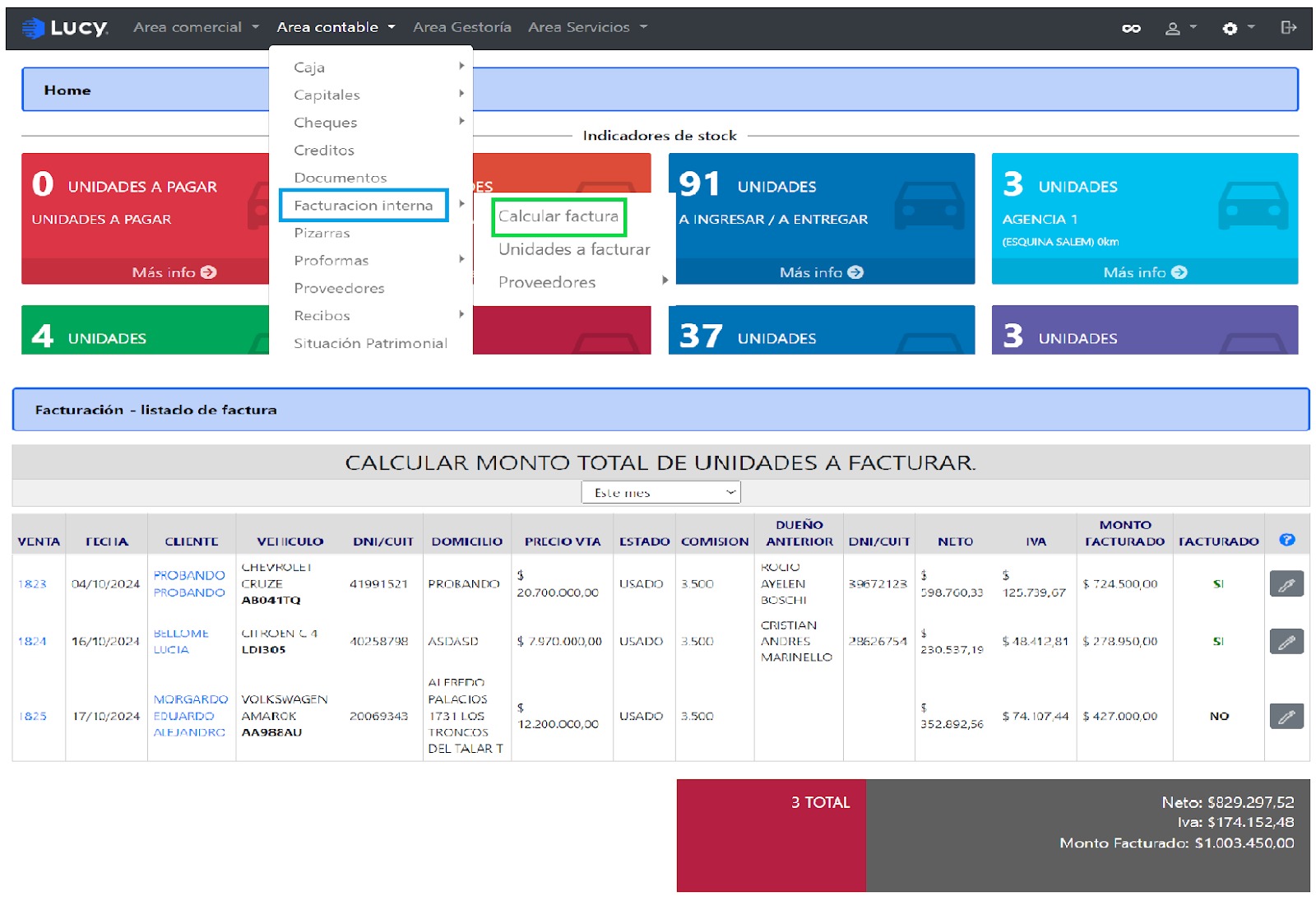The width and height of the screenshot is (1316, 901).
Task: Click the PRECIO VTA column header
Action: pos(563,541)
